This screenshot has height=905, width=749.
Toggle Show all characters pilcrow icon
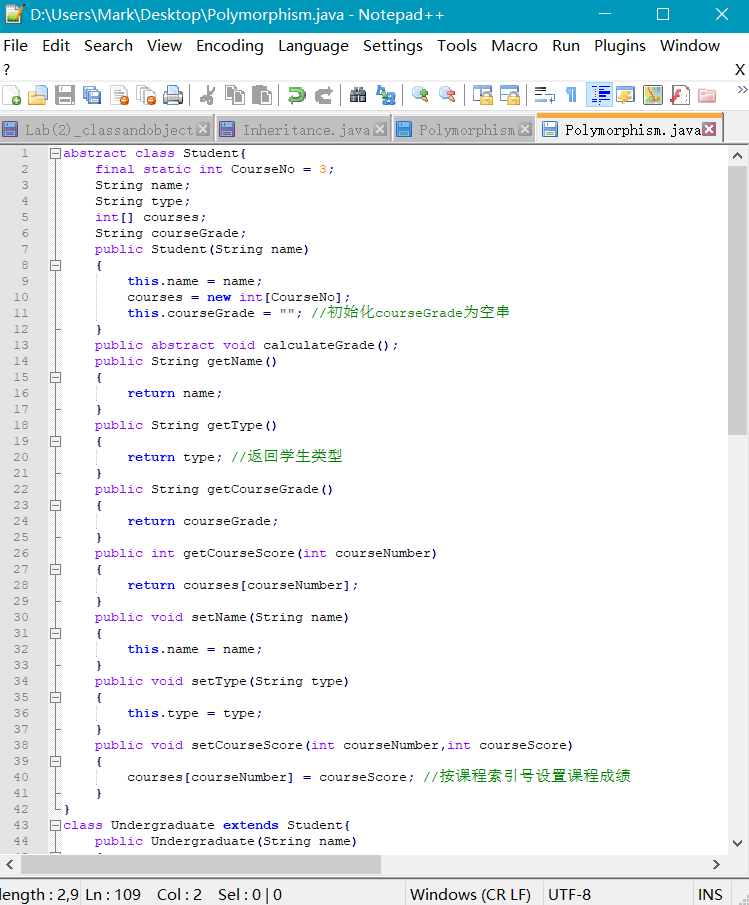[571, 95]
